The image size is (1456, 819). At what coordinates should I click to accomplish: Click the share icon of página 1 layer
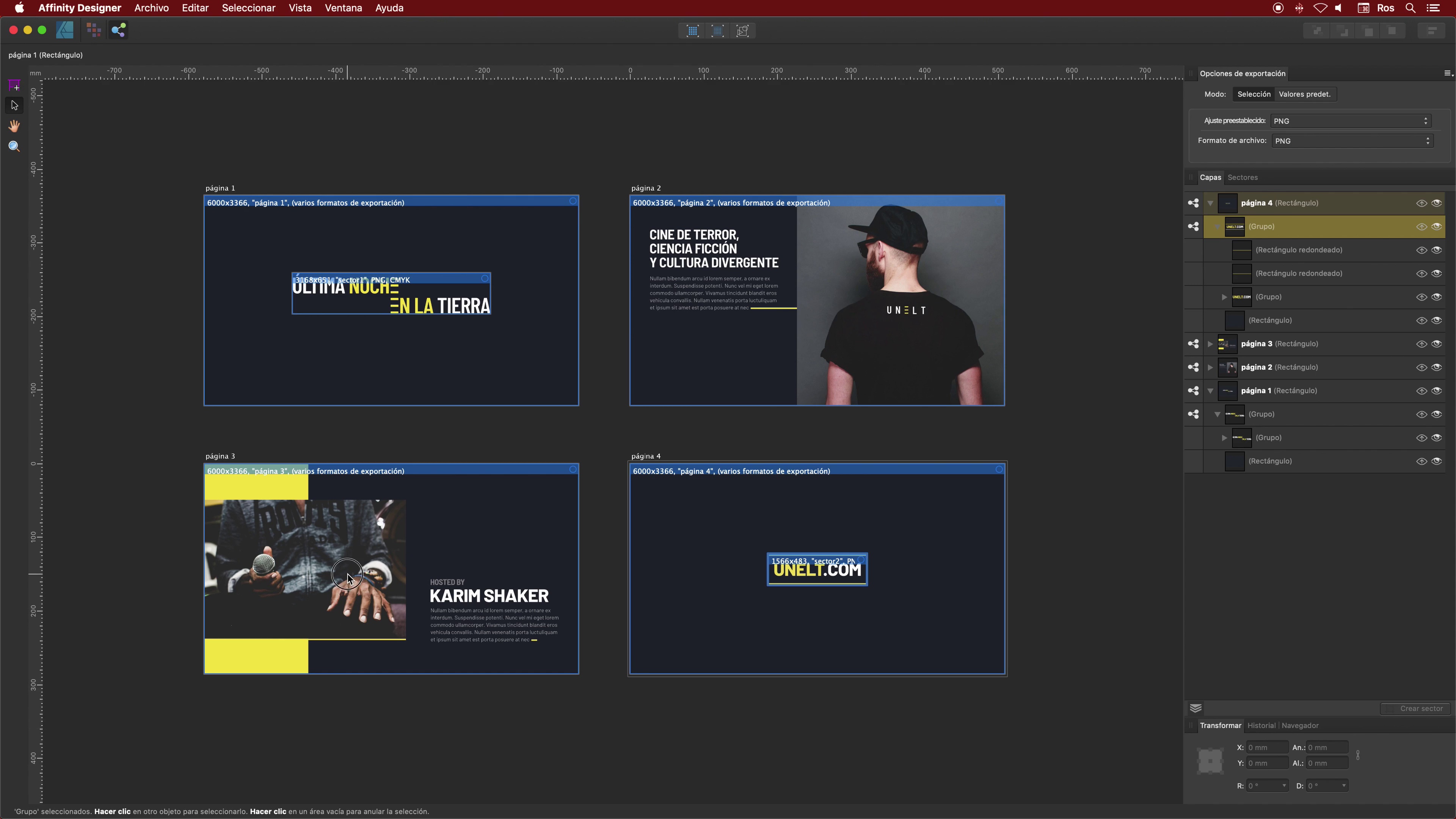point(1193,391)
